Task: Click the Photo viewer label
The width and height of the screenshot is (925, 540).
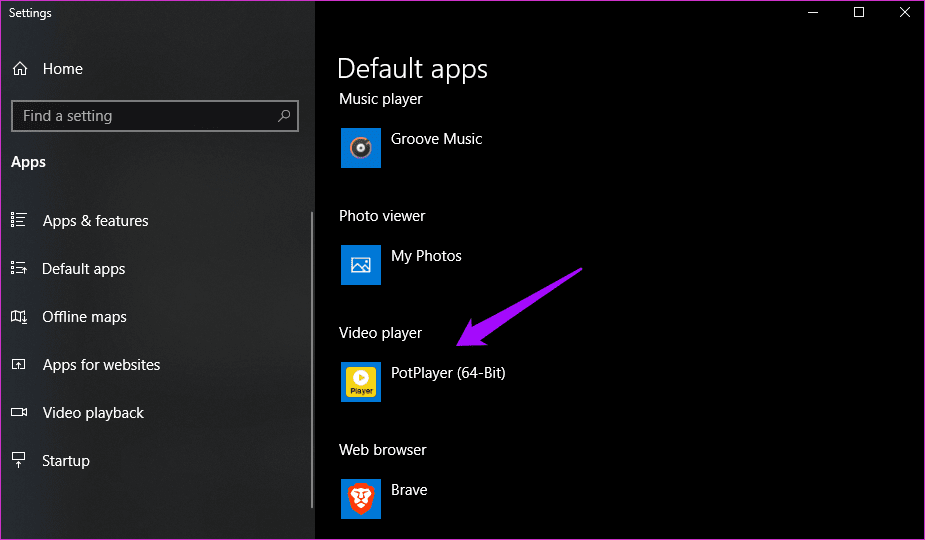Action: [382, 216]
